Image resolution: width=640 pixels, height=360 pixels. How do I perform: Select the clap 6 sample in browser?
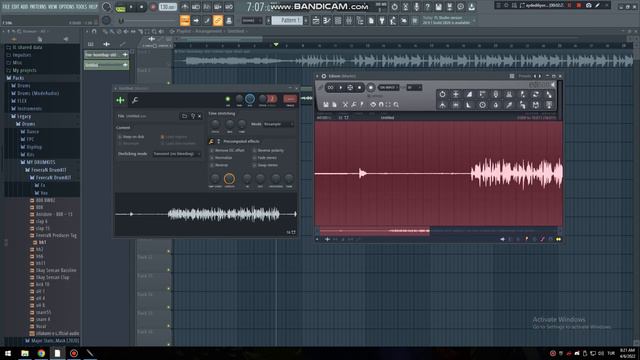[x=41, y=221]
